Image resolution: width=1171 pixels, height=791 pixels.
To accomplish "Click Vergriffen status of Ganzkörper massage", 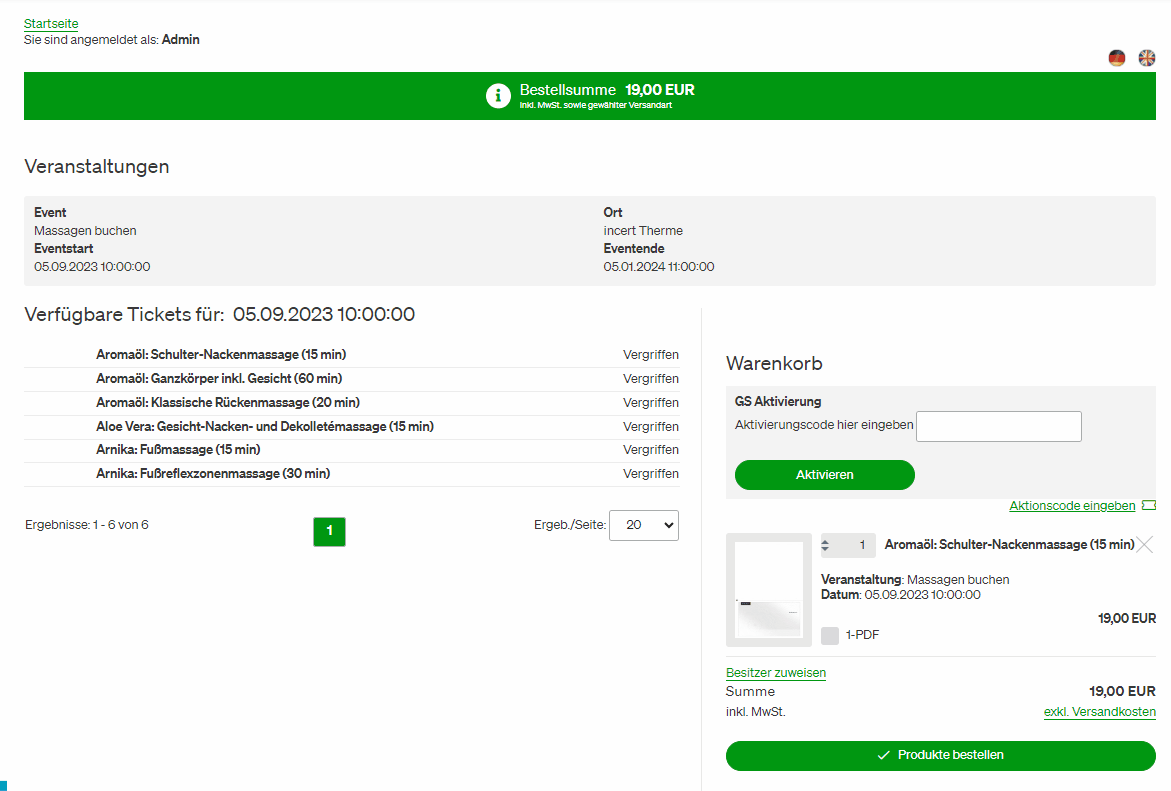I will (650, 379).
